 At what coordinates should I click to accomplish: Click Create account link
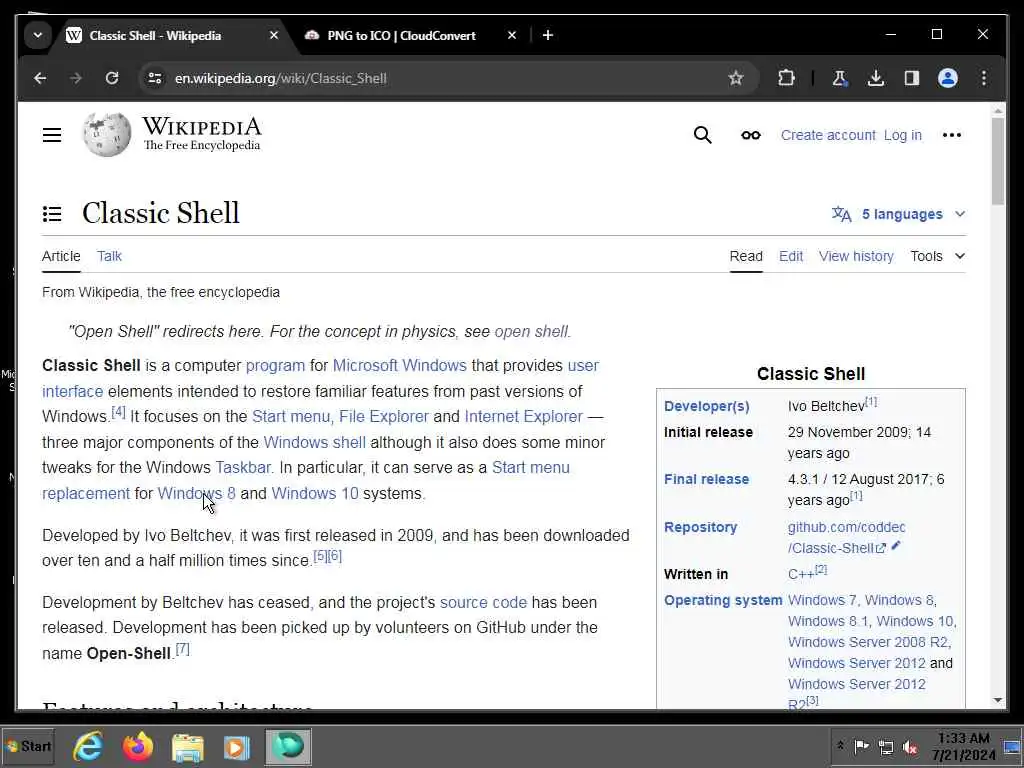point(828,135)
